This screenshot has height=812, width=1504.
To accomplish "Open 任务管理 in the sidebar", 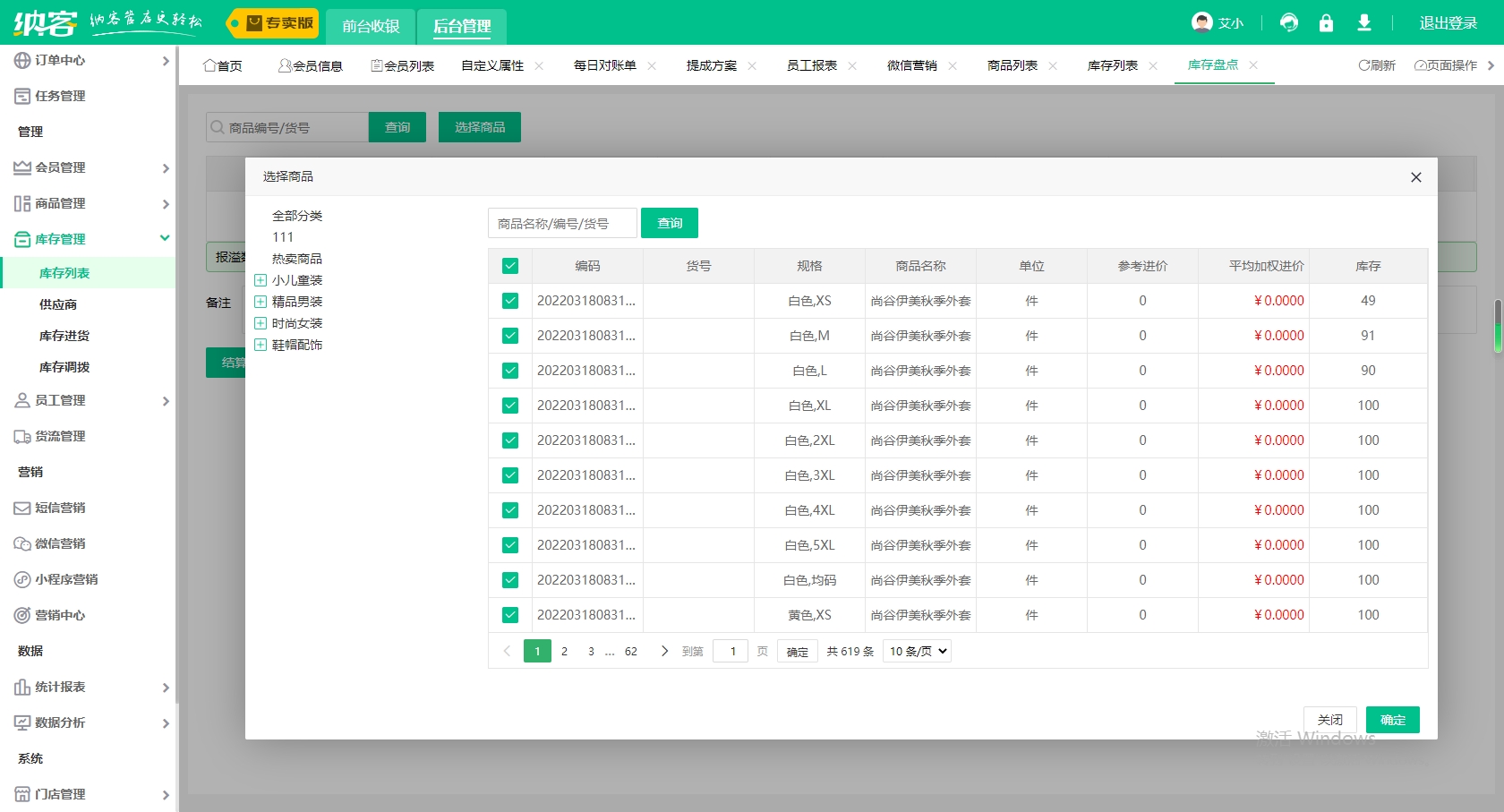I will (60, 96).
